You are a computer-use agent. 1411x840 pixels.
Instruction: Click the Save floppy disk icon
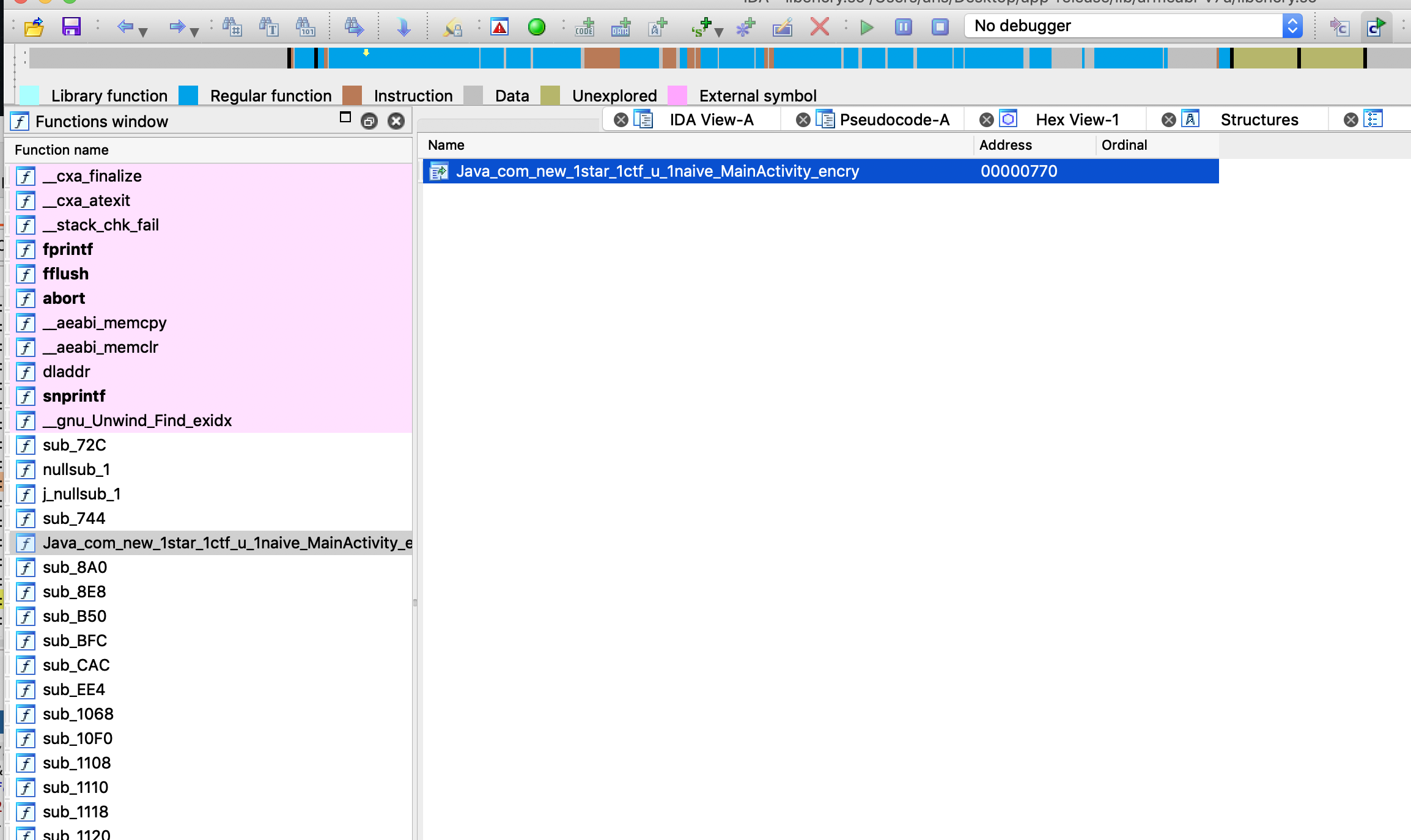(72, 27)
